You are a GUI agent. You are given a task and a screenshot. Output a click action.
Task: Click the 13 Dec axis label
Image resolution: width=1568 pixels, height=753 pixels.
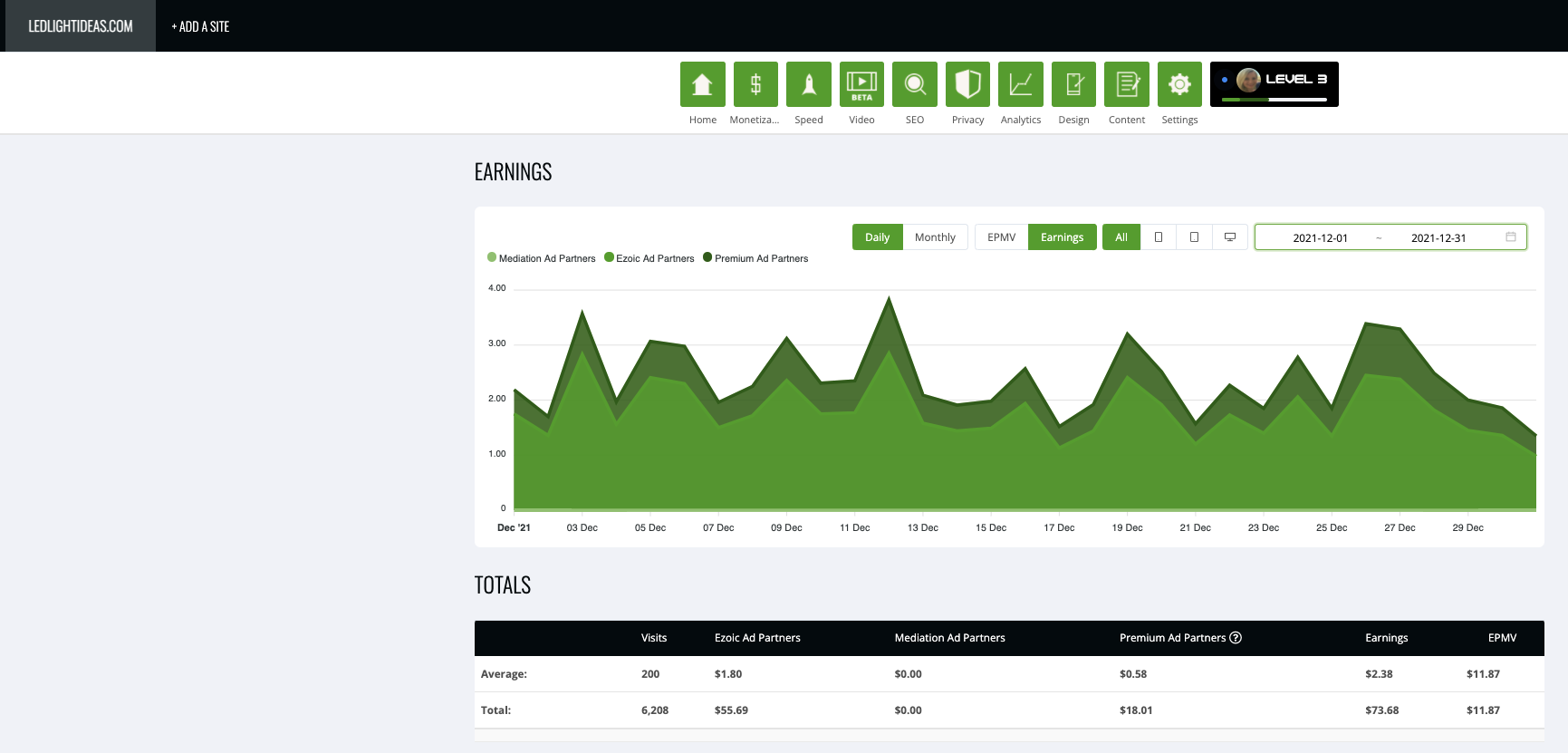(x=923, y=527)
